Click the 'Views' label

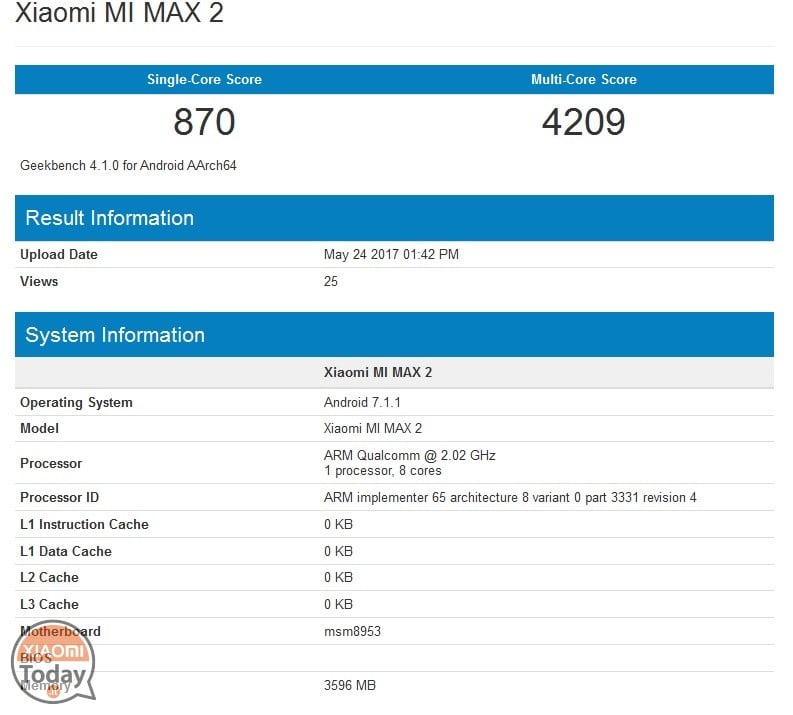39,281
